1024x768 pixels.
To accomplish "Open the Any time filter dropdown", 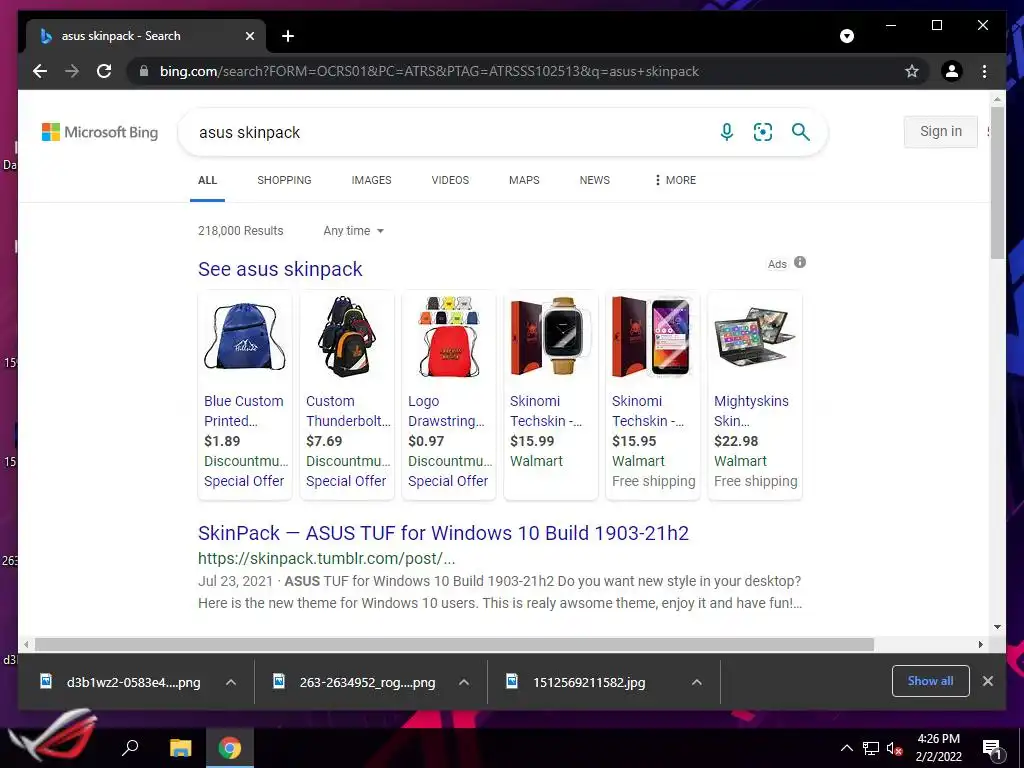I will pos(353,231).
